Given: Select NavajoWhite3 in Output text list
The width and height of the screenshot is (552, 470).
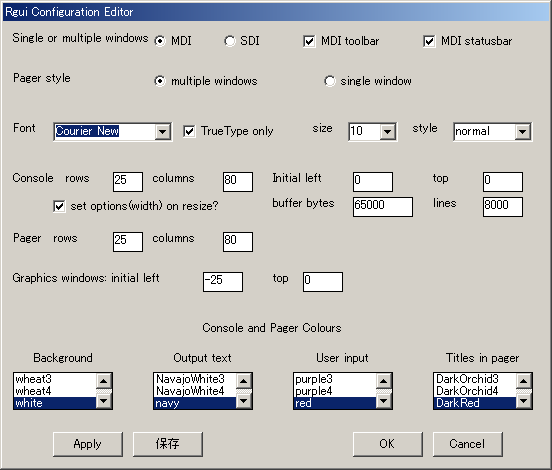Looking at the screenshot, I should coord(195,379).
